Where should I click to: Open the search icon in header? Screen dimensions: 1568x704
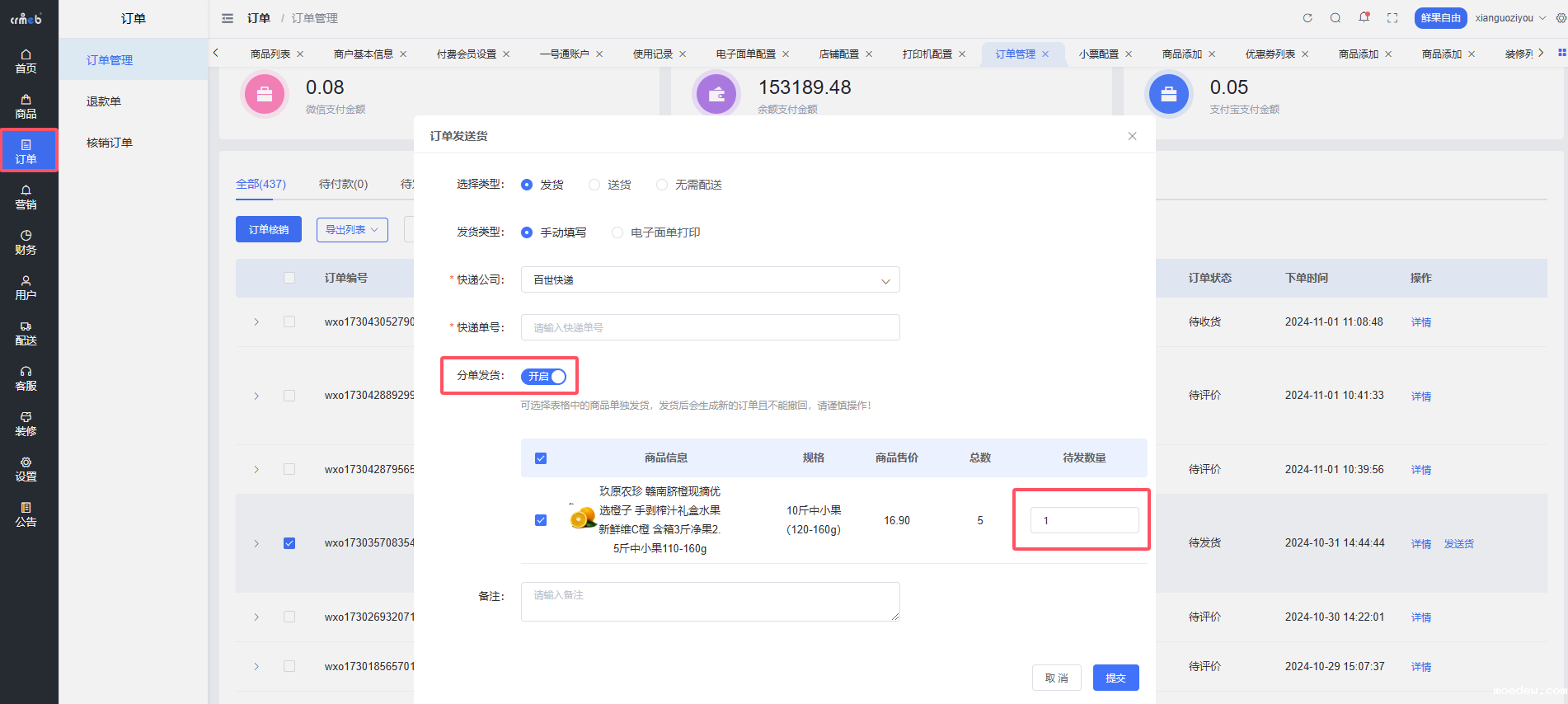[1336, 18]
